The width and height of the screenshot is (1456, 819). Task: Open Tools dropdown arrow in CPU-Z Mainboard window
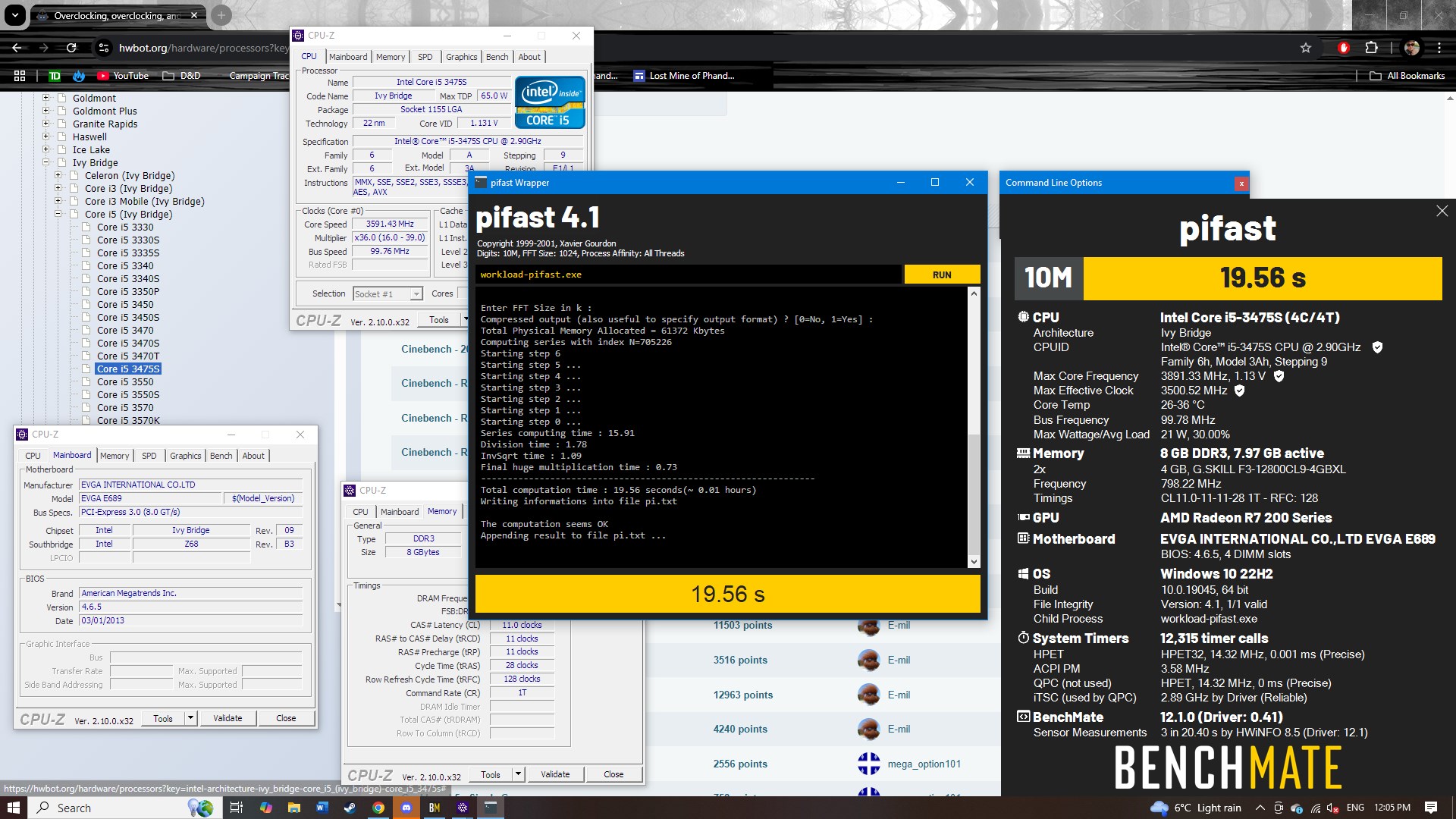(190, 718)
